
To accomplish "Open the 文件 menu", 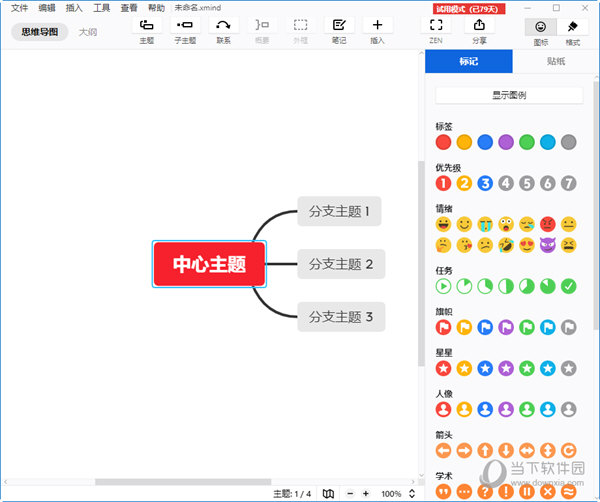I will tap(19, 8).
